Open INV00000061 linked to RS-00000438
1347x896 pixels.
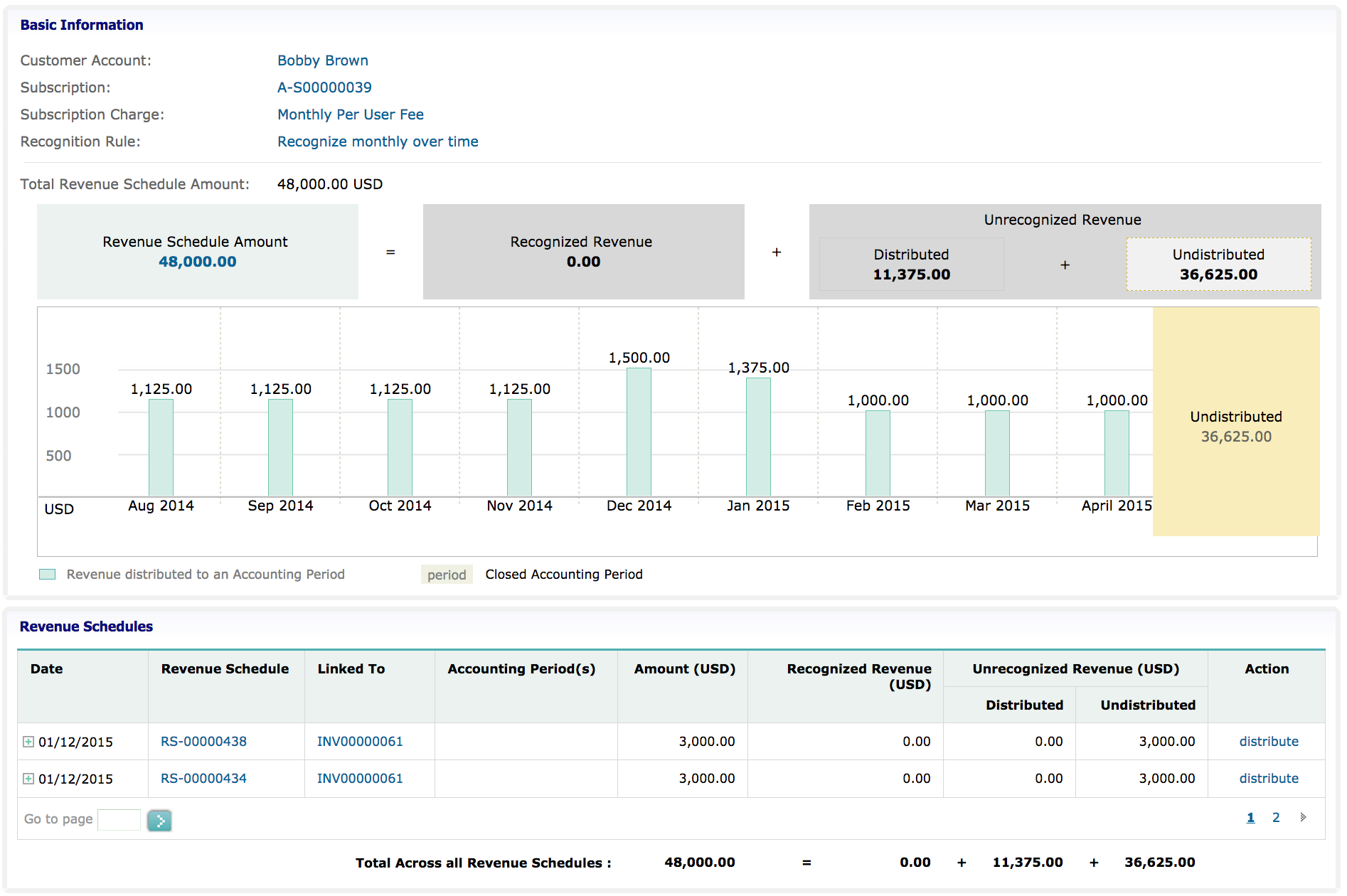pyautogui.click(x=360, y=742)
